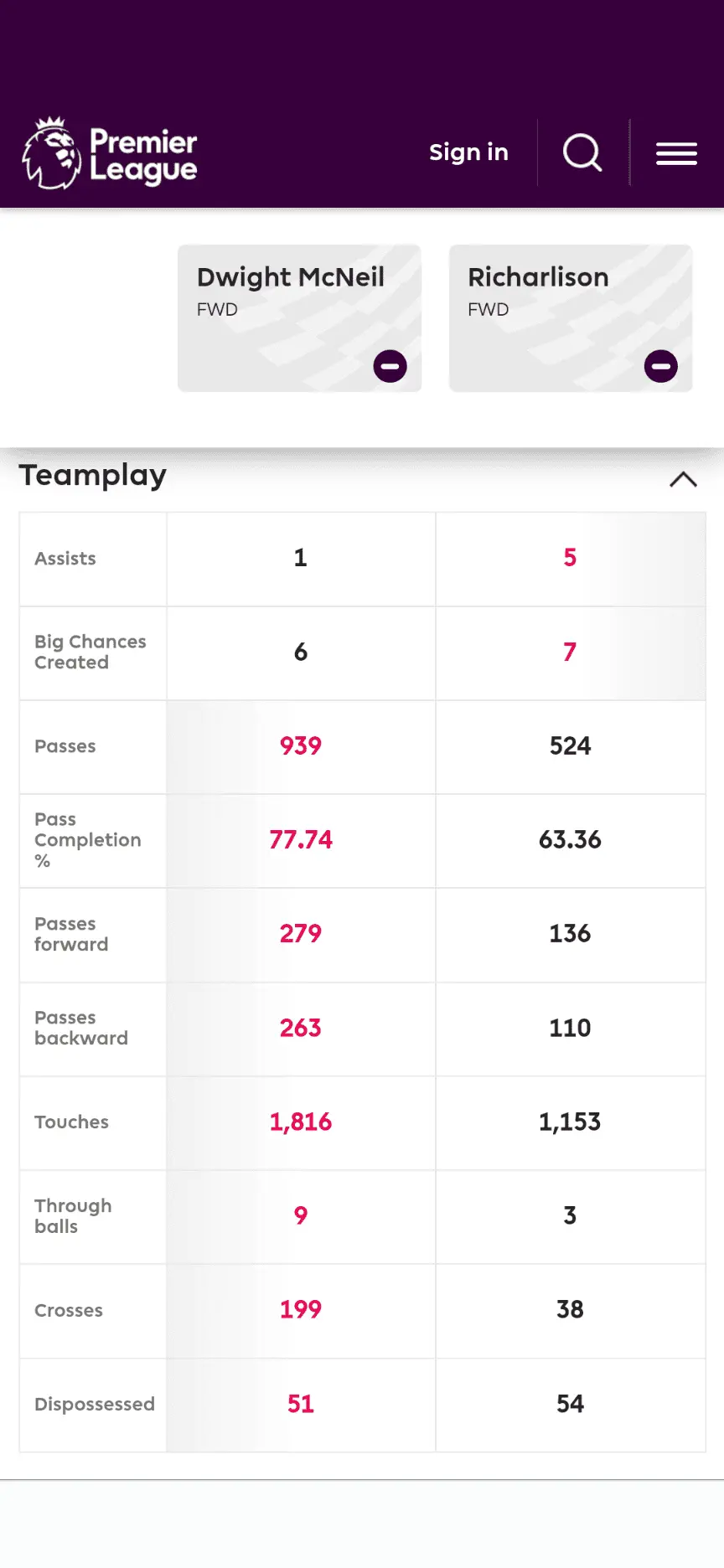The width and height of the screenshot is (724, 1568).
Task: Click the Premier League lion logo
Action: [x=52, y=153]
